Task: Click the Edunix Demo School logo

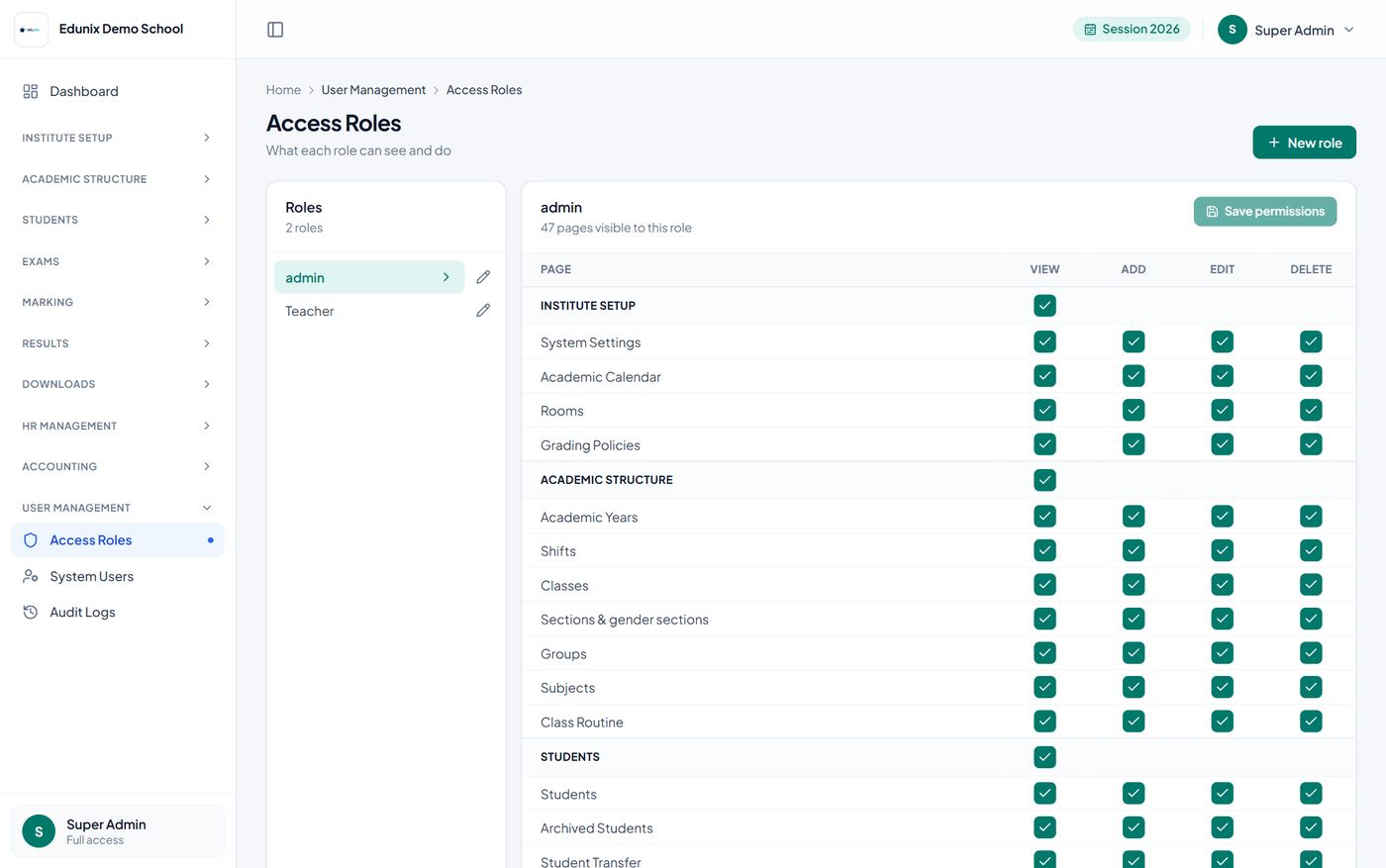Action: pos(31,30)
